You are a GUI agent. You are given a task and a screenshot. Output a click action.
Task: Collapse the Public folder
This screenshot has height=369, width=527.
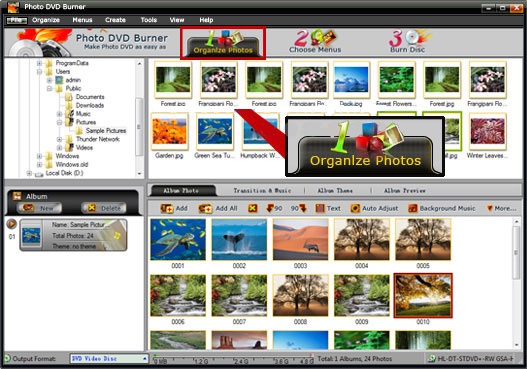click(x=49, y=88)
